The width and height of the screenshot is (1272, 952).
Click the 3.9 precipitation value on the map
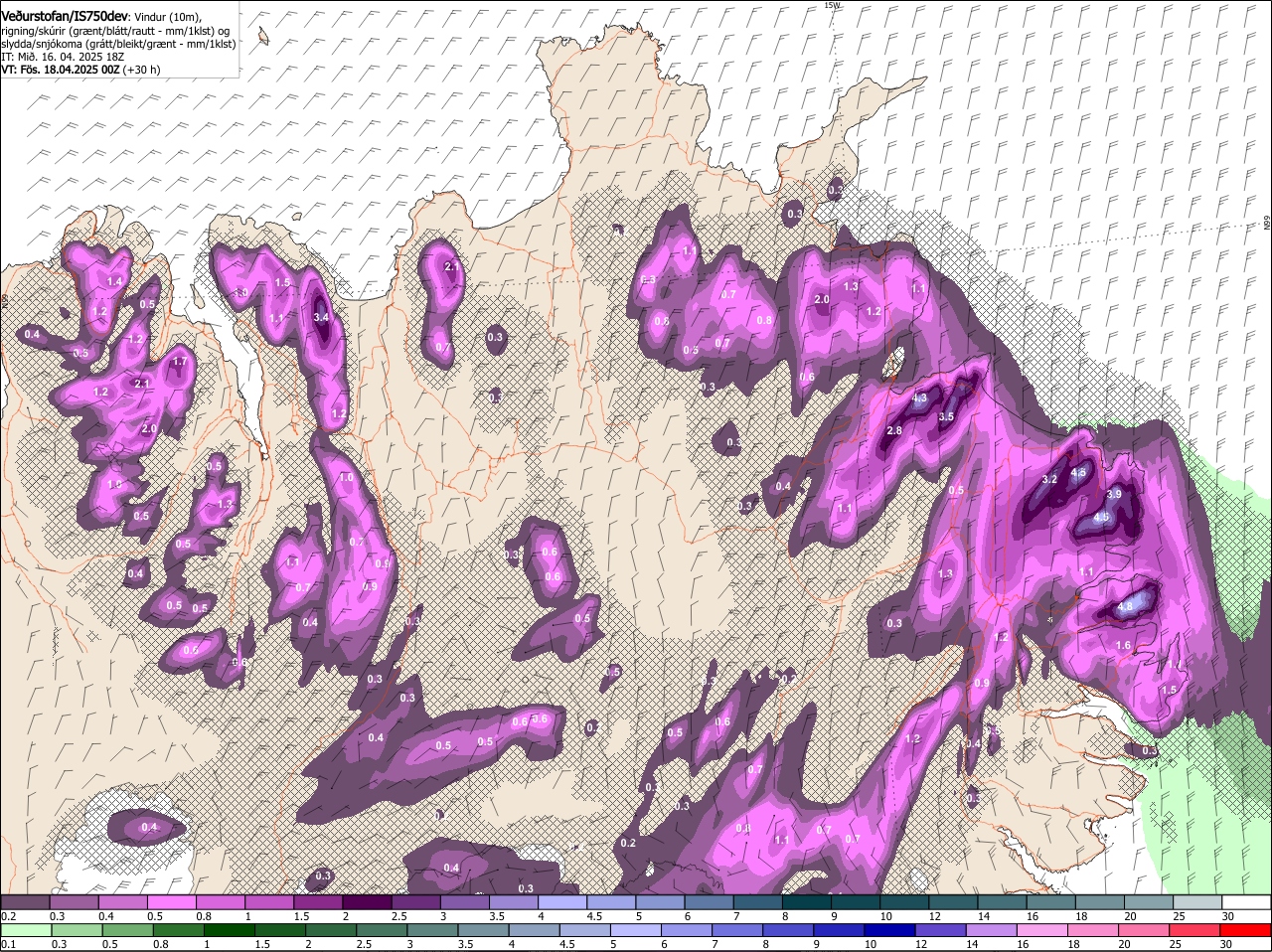(x=1114, y=494)
